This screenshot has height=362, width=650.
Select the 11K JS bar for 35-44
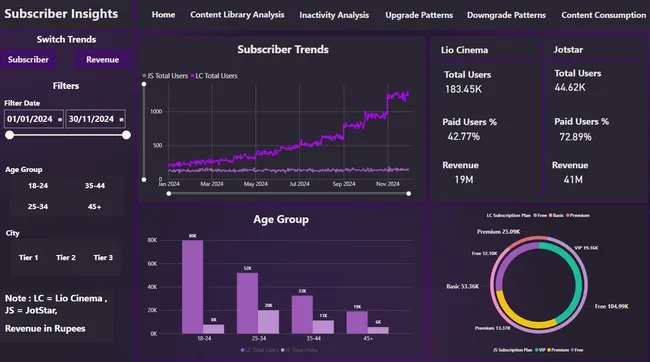(323, 327)
